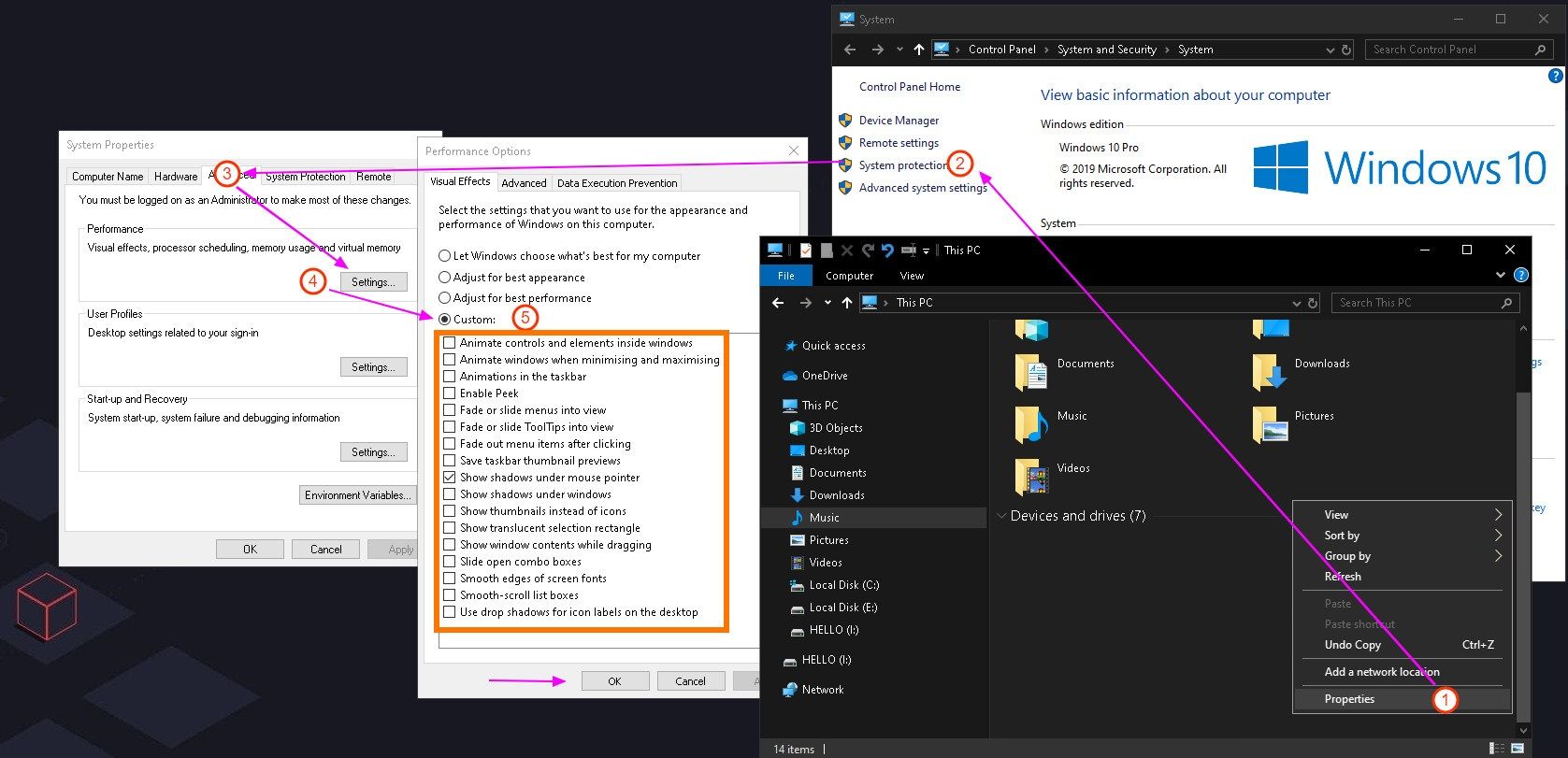Image resolution: width=1568 pixels, height=758 pixels.
Task: Expand the ribbon chevron in This PC
Action: click(1501, 275)
